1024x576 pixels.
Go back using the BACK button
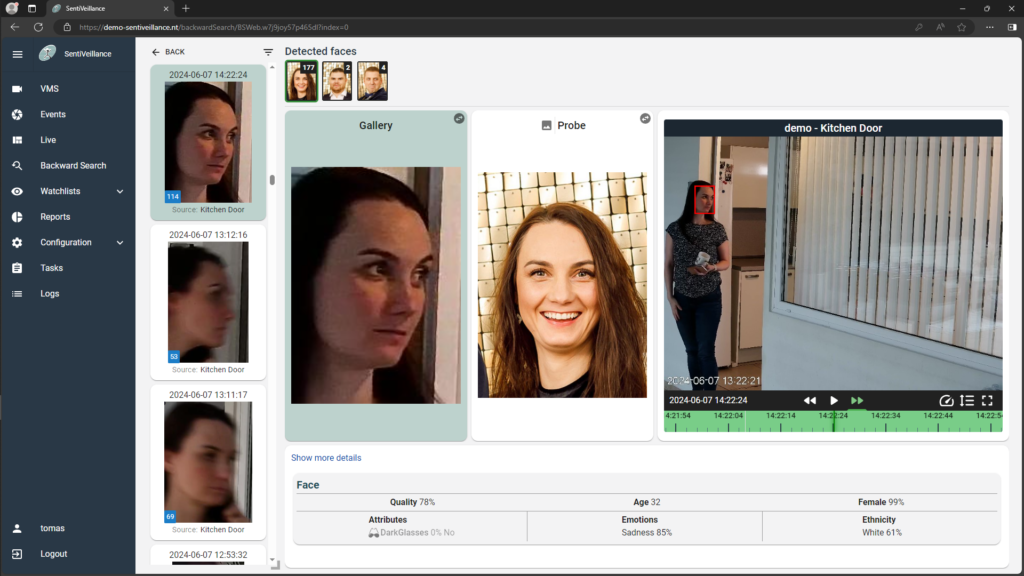(x=168, y=52)
